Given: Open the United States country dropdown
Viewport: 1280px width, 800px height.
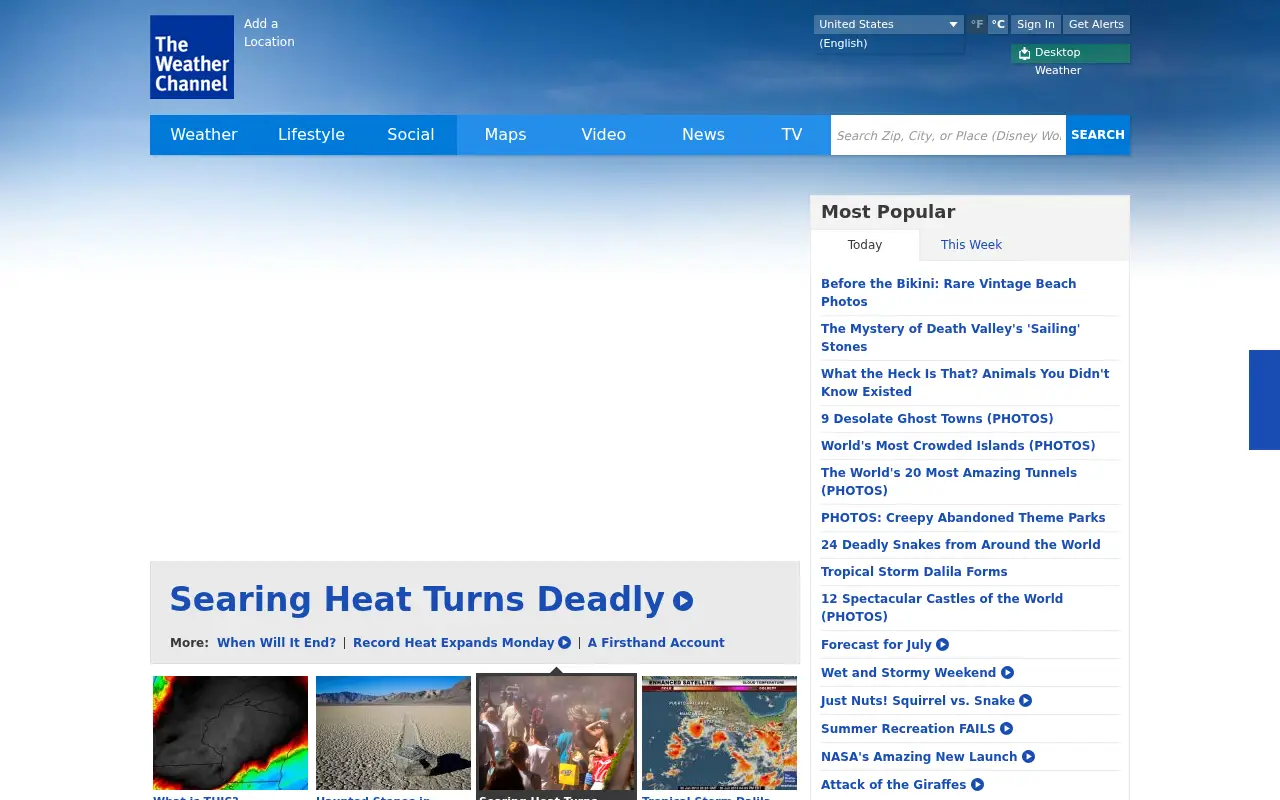Looking at the screenshot, I should (x=888, y=24).
